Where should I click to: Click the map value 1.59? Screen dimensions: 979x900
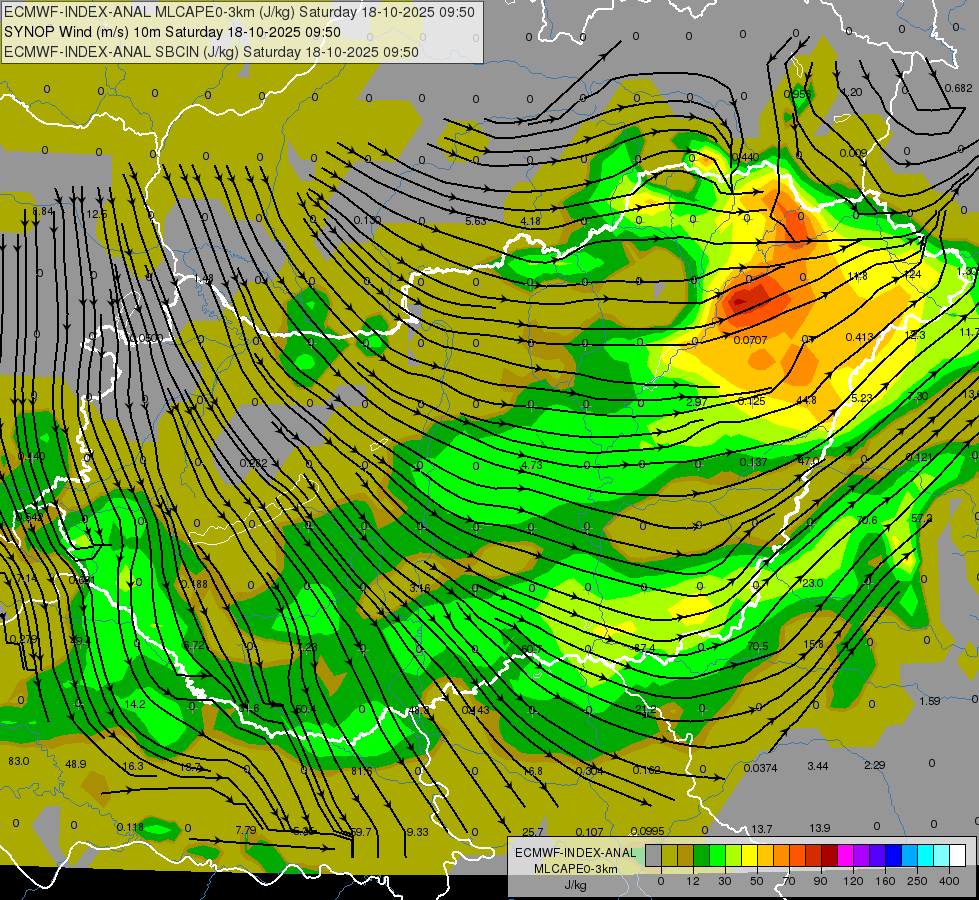coord(930,701)
